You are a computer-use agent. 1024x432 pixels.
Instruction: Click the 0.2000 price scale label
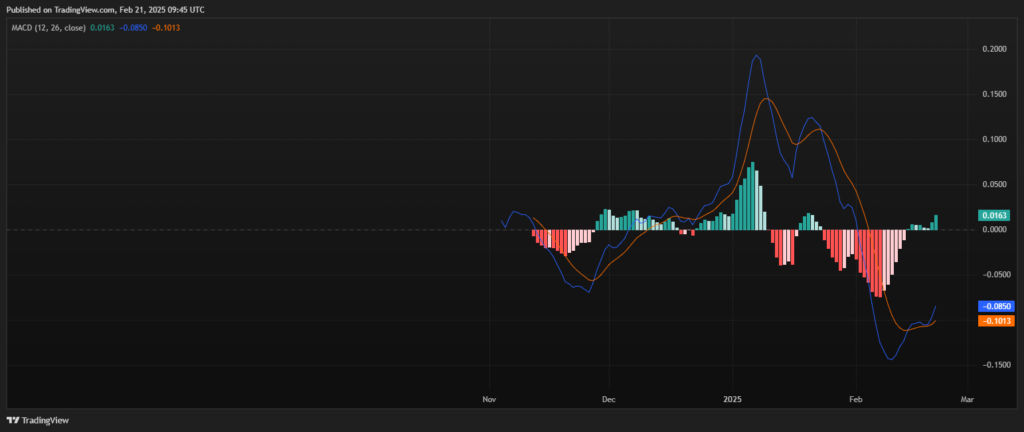pyautogui.click(x=995, y=49)
